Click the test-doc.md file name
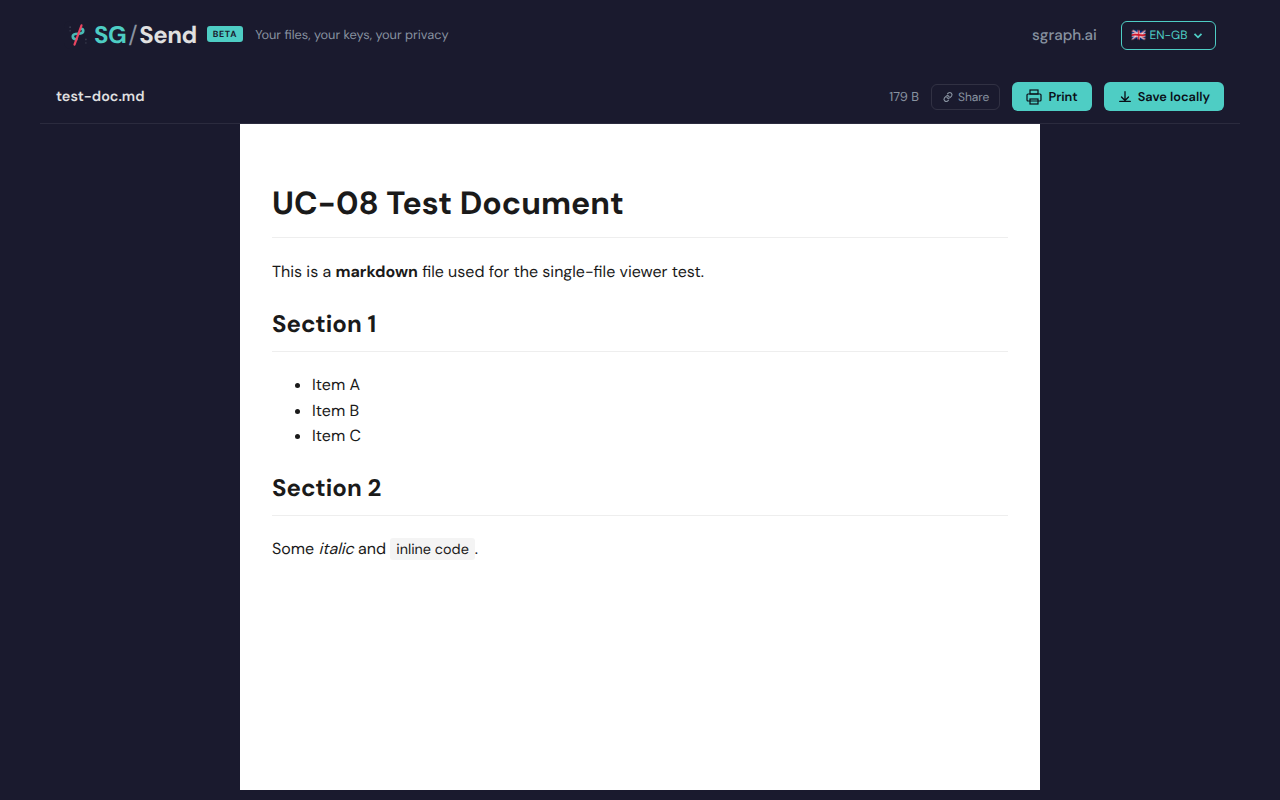 pos(100,96)
